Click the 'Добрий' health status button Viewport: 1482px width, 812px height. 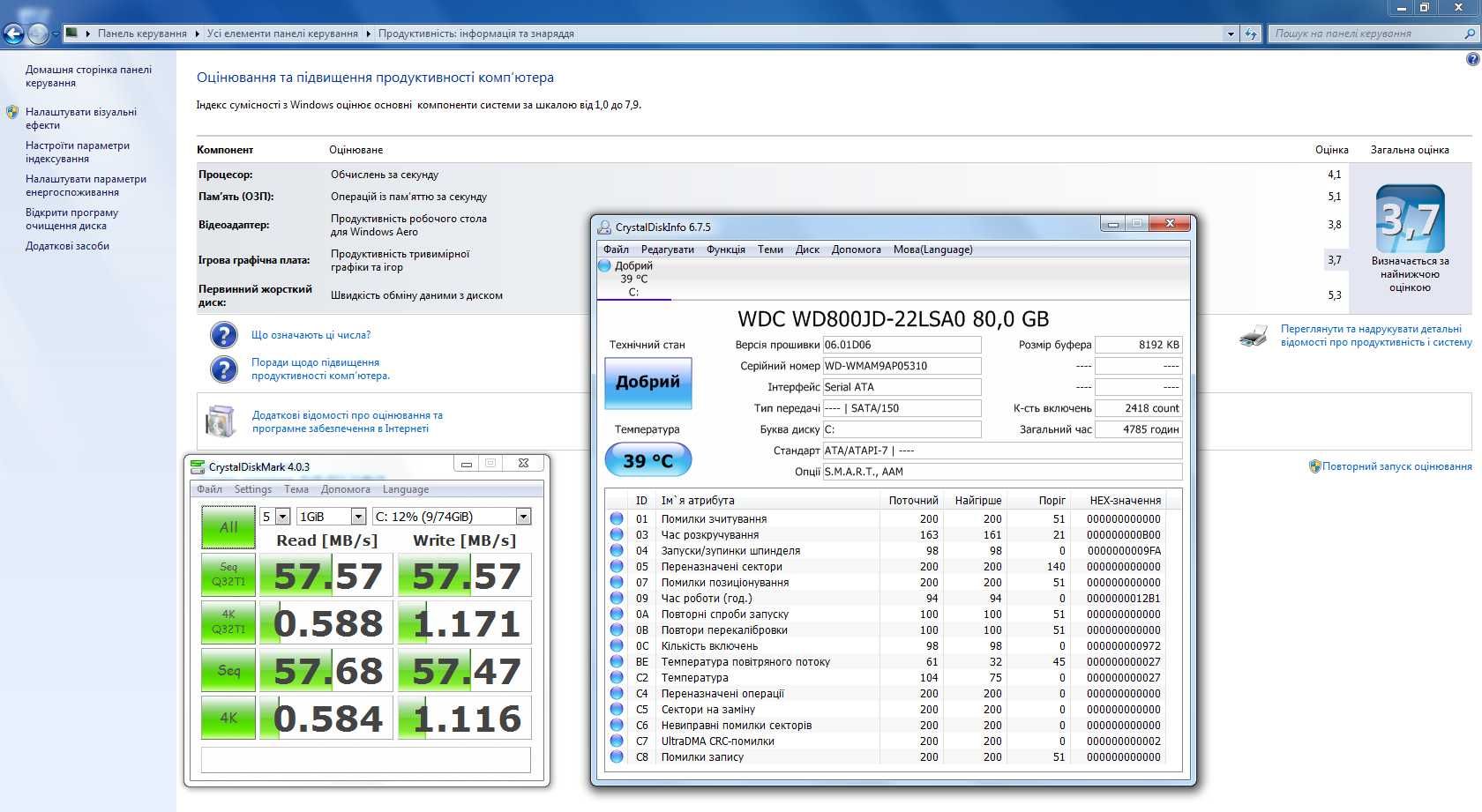(647, 383)
